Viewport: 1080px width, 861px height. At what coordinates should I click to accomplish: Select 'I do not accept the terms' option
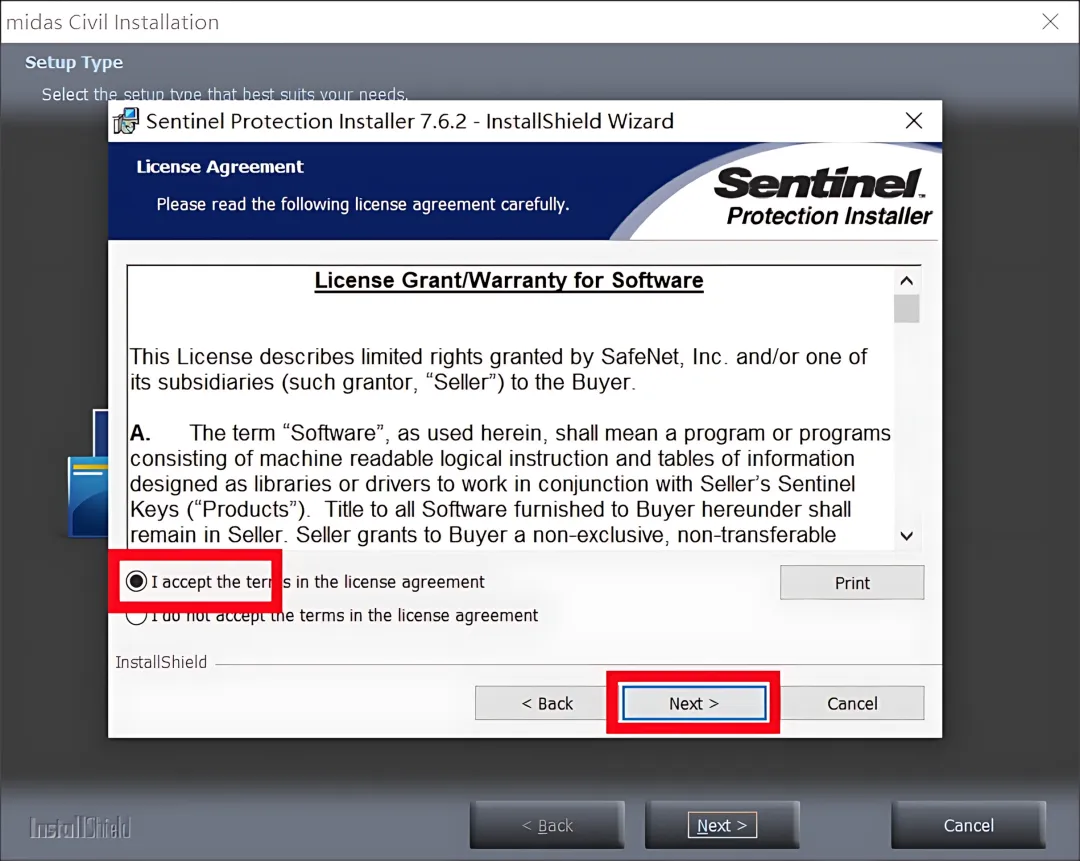(x=136, y=615)
